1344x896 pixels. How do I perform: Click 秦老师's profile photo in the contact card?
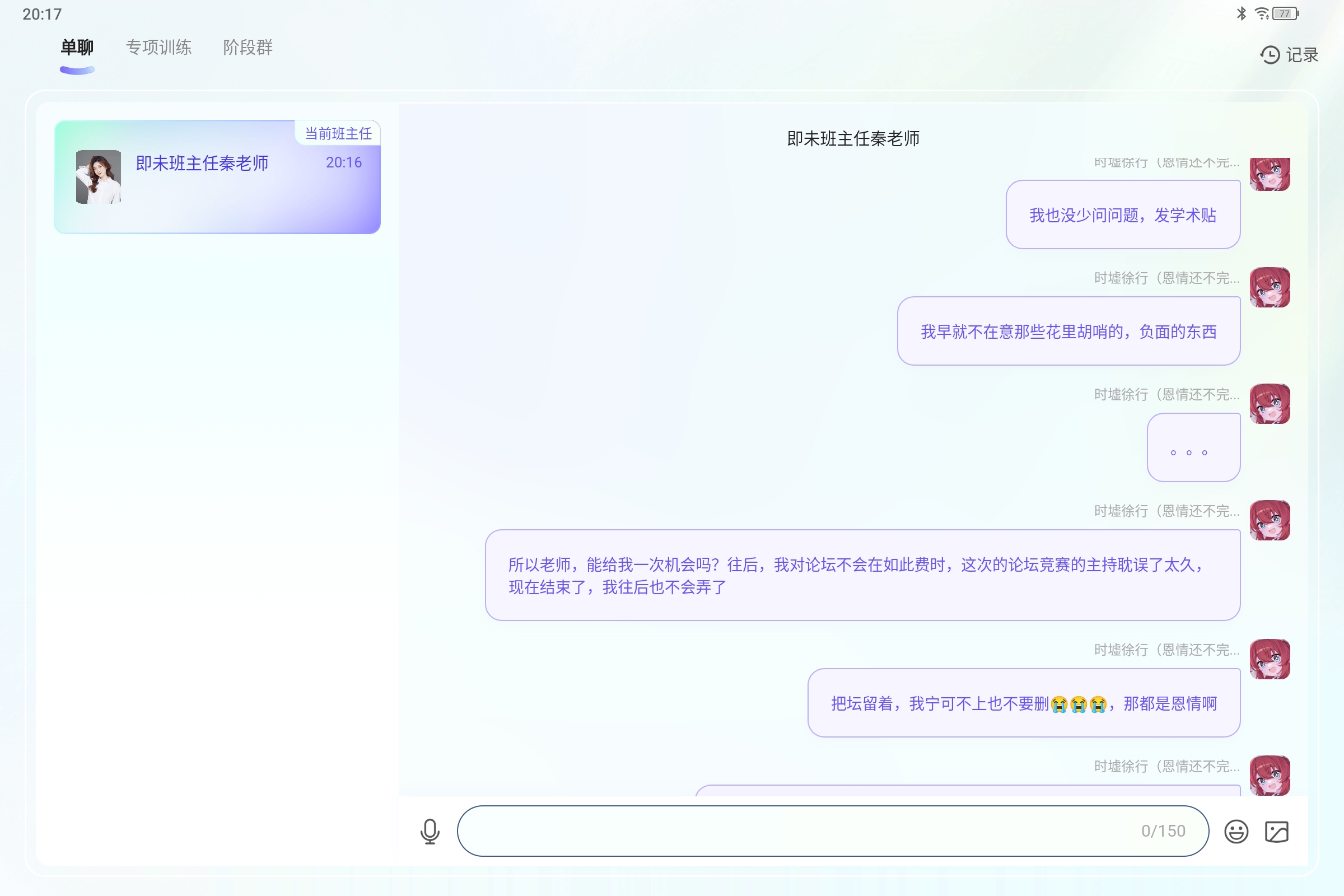tap(99, 176)
